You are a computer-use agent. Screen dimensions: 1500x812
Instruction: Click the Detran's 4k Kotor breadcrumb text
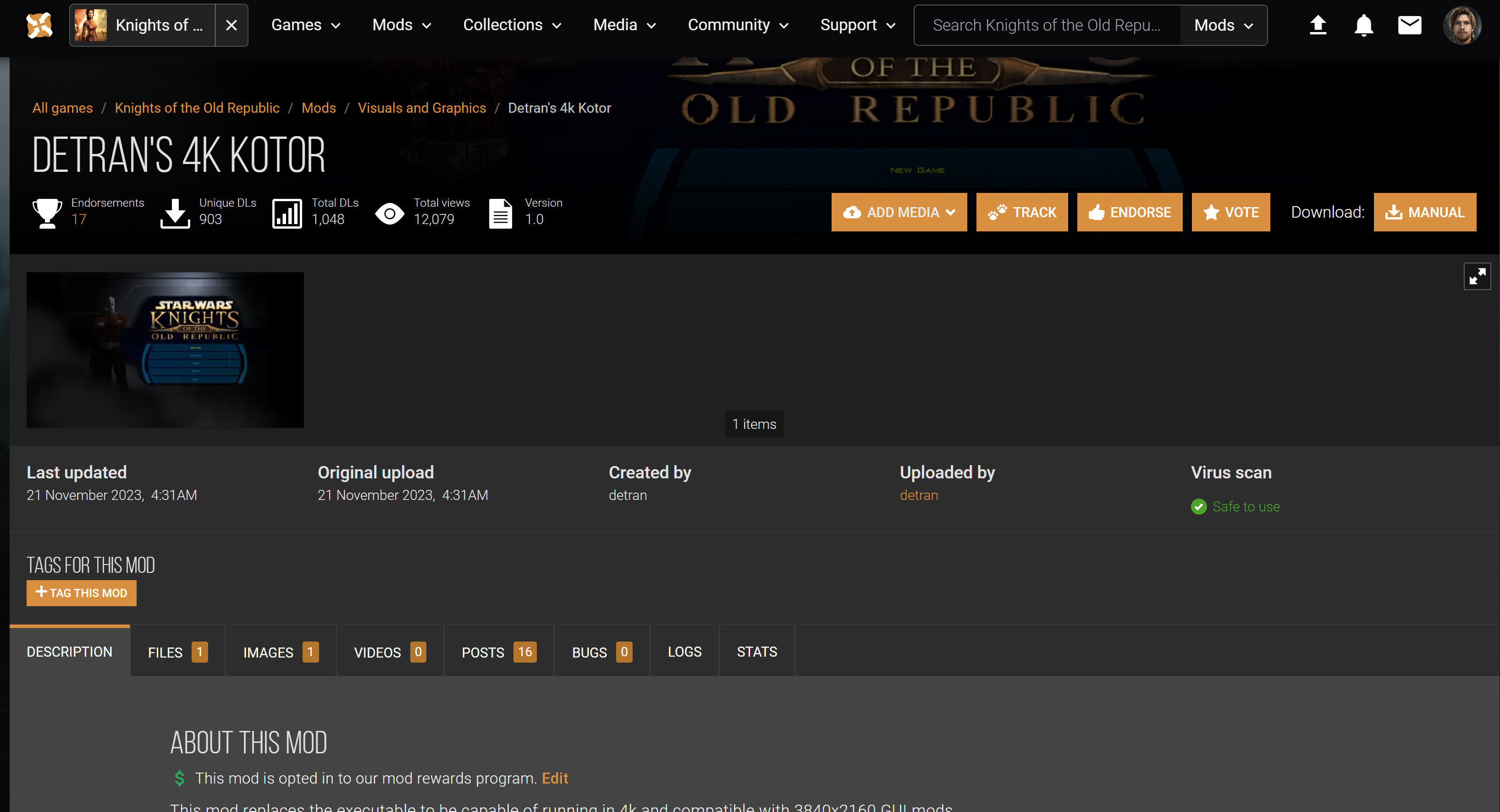point(560,108)
